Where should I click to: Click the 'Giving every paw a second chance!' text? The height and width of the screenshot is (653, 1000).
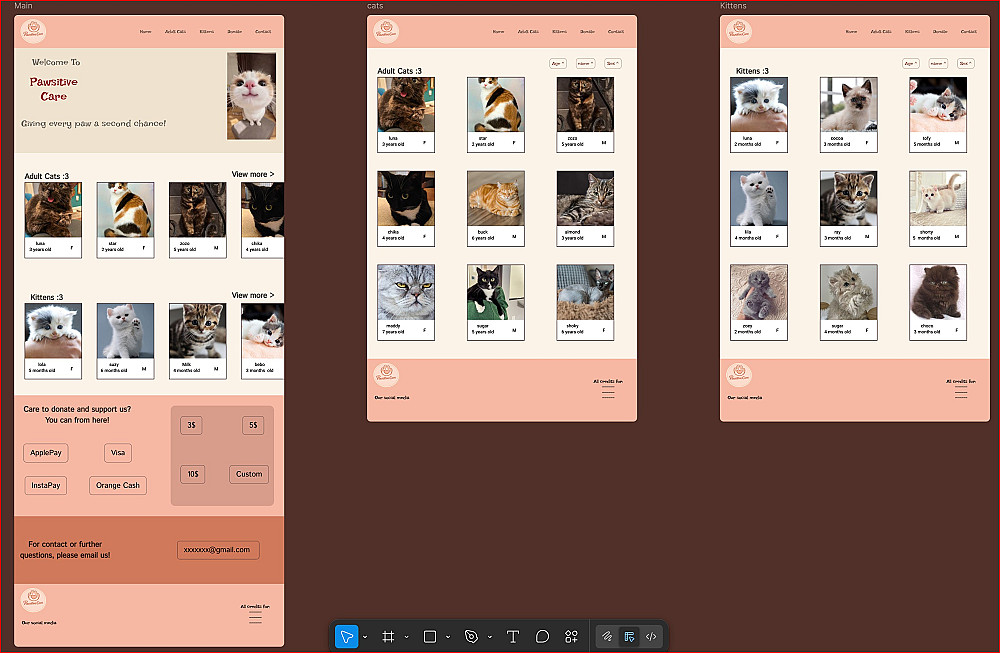coord(93,123)
